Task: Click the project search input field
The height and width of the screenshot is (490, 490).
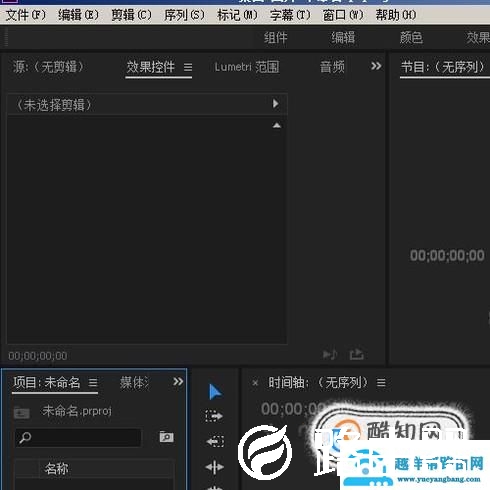Action: [78, 438]
